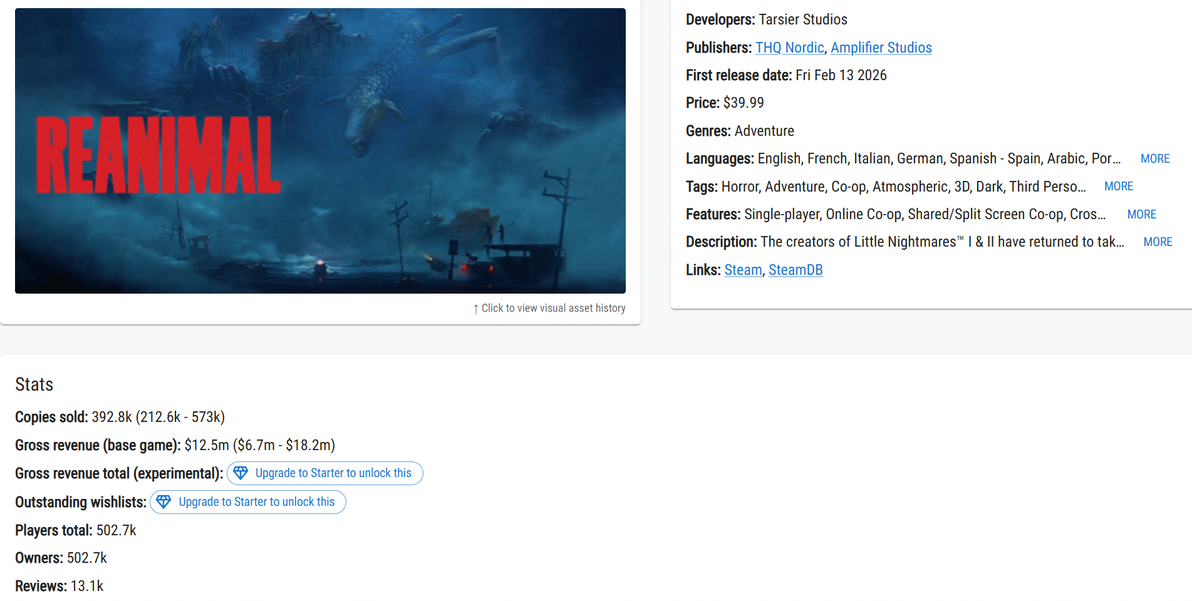
Task: Click the Stats section heading
Action: [x=34, y=384]
